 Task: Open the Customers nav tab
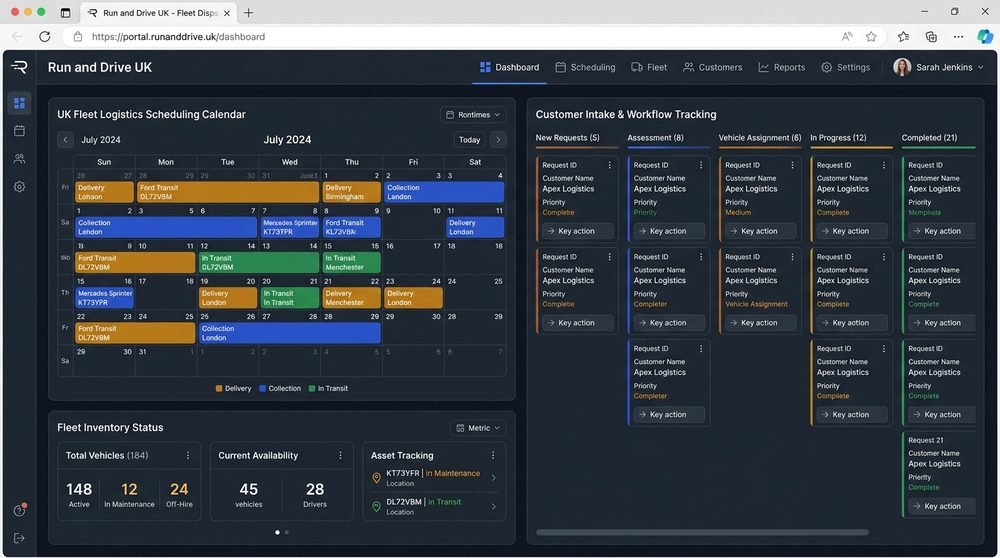pyautogui.click(x=712, y=67)
